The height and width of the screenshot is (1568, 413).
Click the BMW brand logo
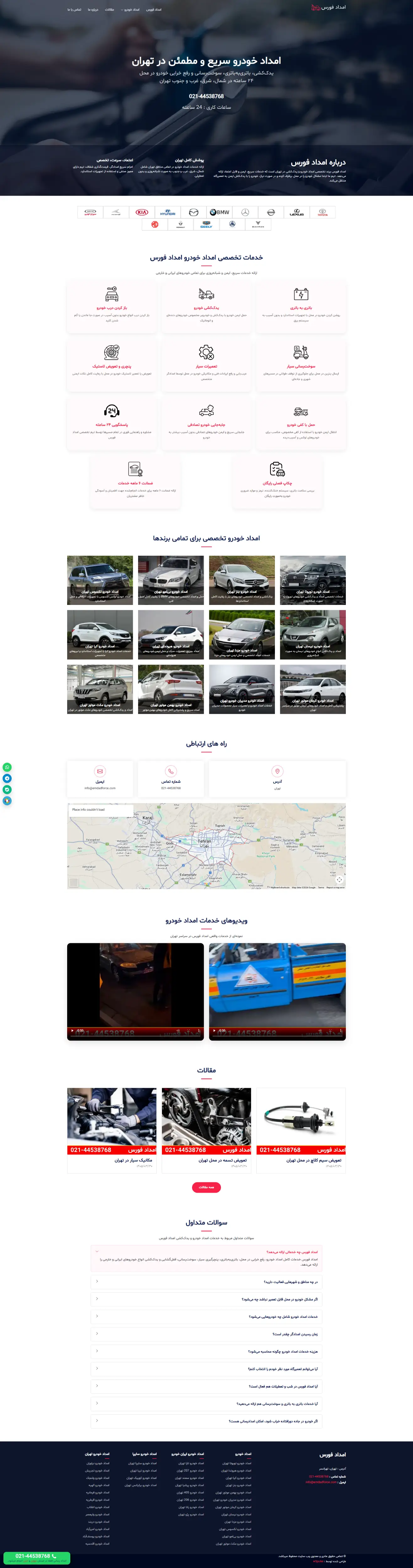[x=219, y=212]
